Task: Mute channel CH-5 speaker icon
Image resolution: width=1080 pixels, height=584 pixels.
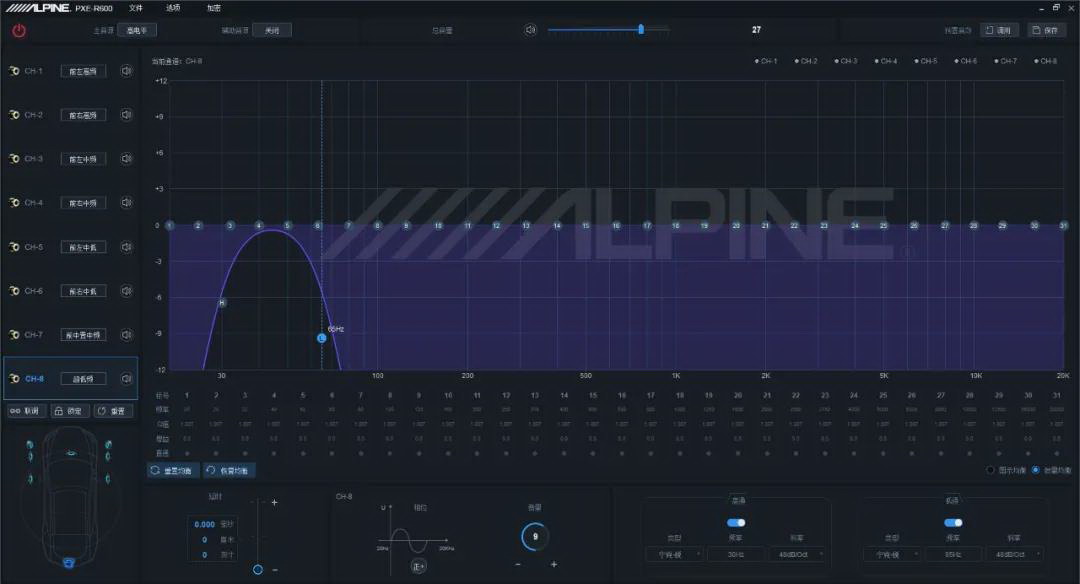Action: tap(126, 247)
